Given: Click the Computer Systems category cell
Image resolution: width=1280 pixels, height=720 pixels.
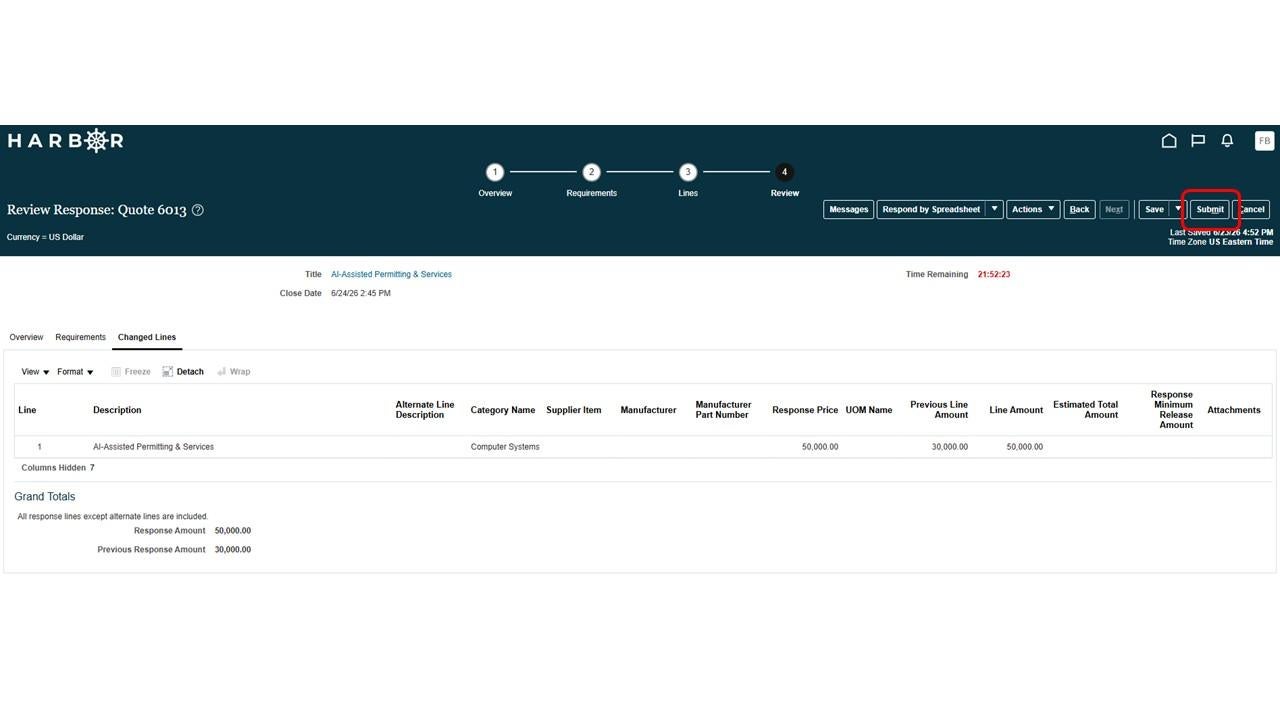Looking at the screenshot, I should coord(505,447).
